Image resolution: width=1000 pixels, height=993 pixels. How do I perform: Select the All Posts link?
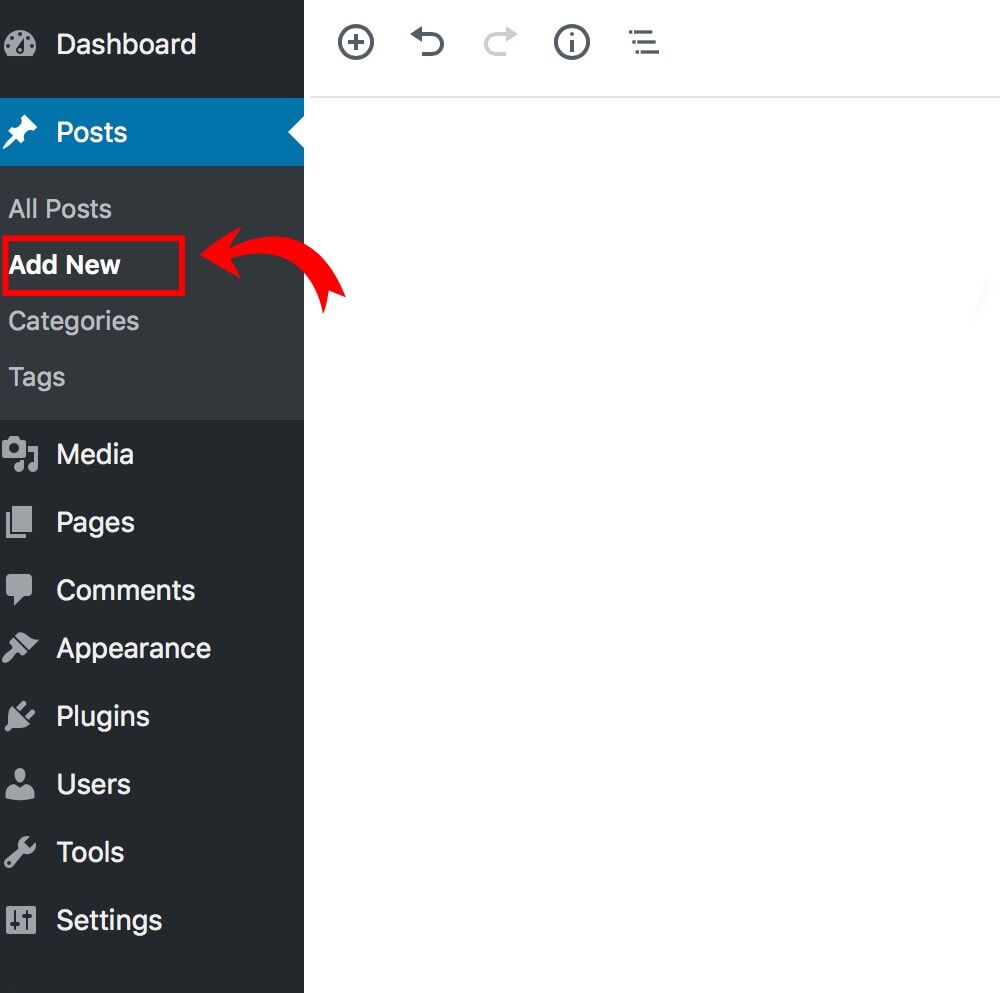60,209
